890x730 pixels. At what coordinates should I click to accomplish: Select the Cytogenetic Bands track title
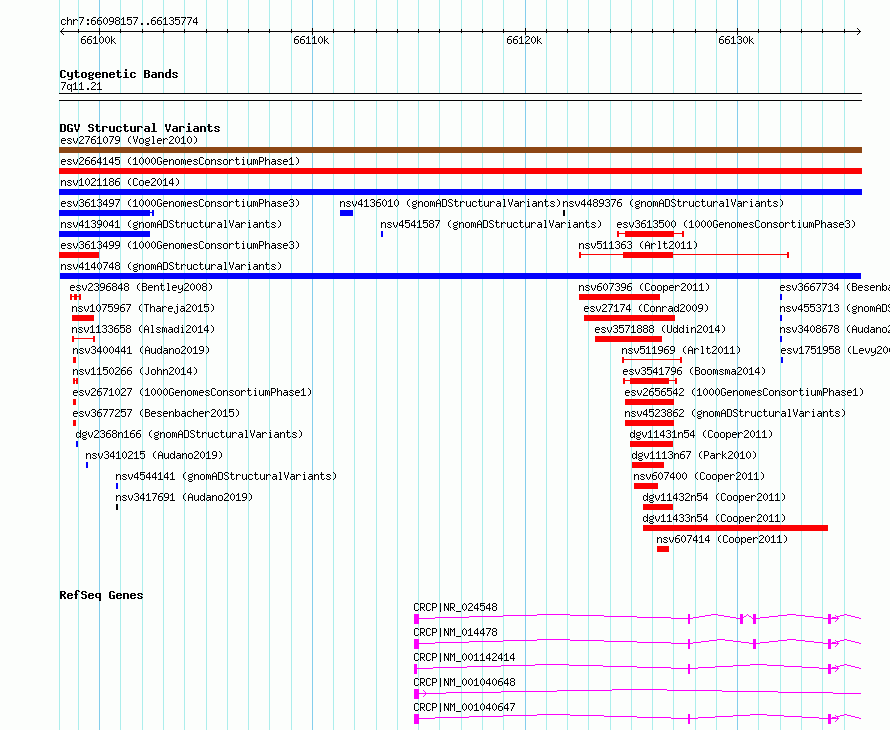pos(119,74)
